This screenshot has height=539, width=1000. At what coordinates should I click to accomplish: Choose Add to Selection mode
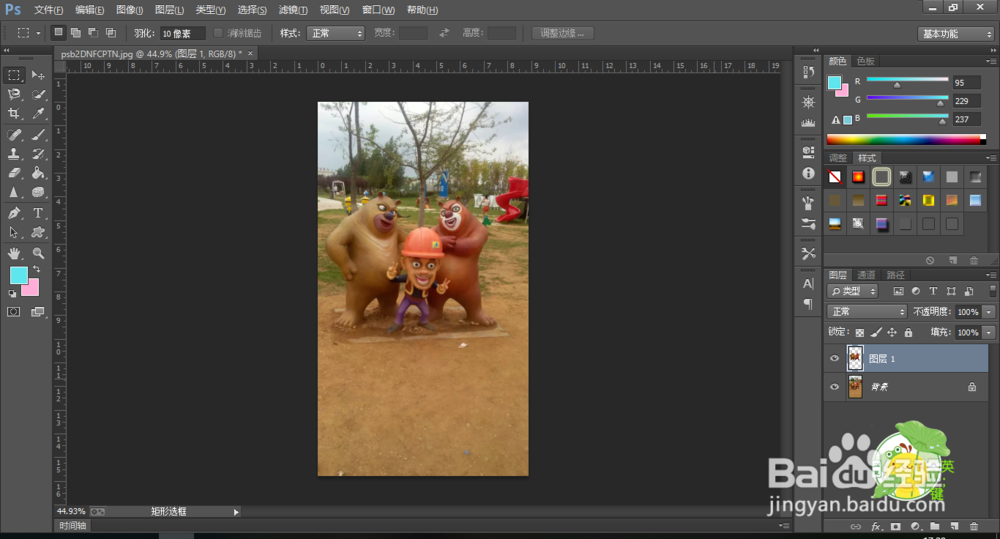pos(76,33)
